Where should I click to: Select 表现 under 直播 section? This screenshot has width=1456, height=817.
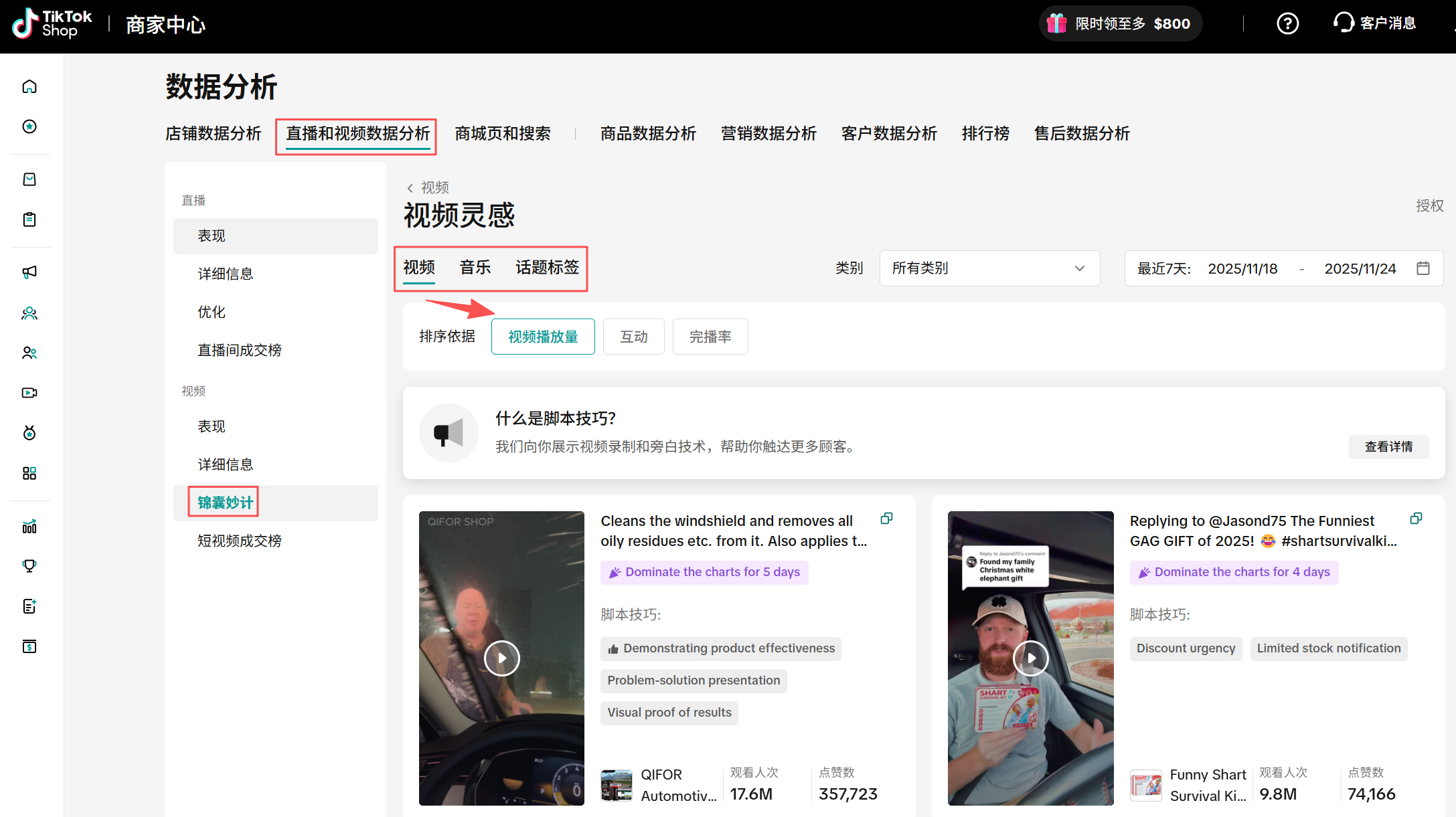[275, 236]
